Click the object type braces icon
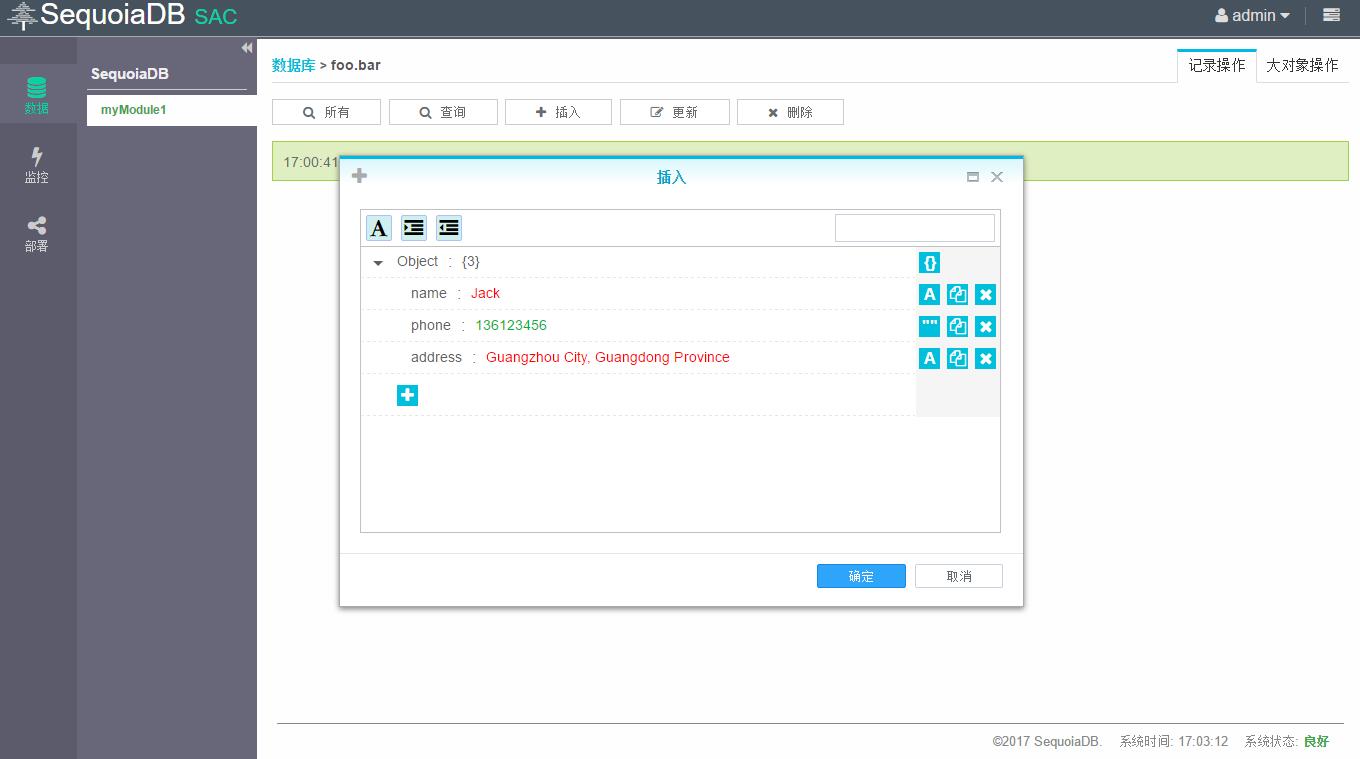The height and width of the screenshot is (759, 1360). [x=929, y=263]
